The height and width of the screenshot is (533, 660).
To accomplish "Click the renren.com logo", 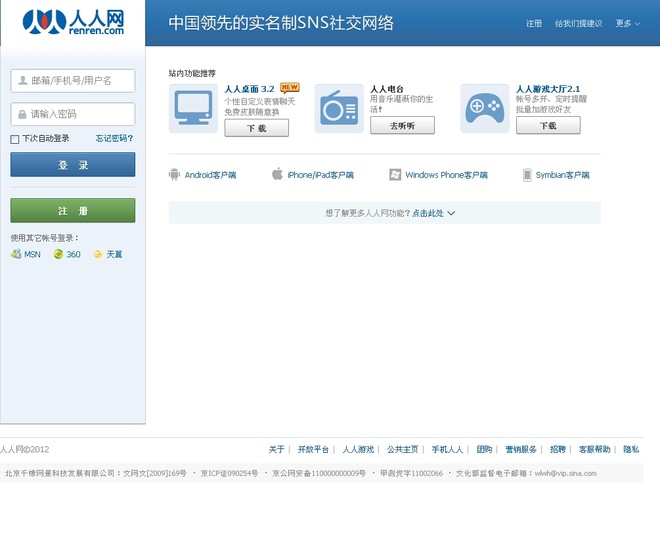I will point(73,22).
